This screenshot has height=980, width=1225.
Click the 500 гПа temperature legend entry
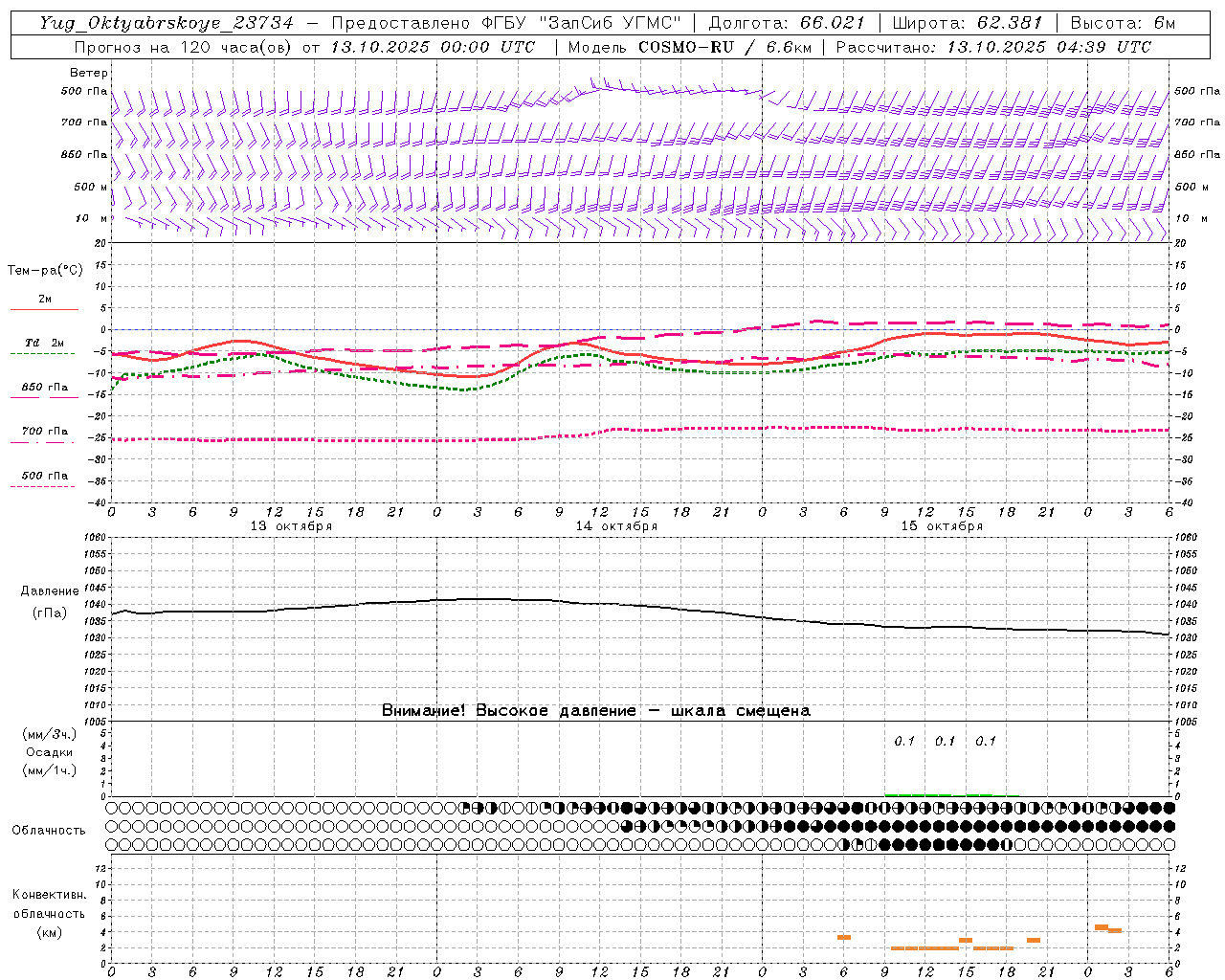[x=44, y=479]
